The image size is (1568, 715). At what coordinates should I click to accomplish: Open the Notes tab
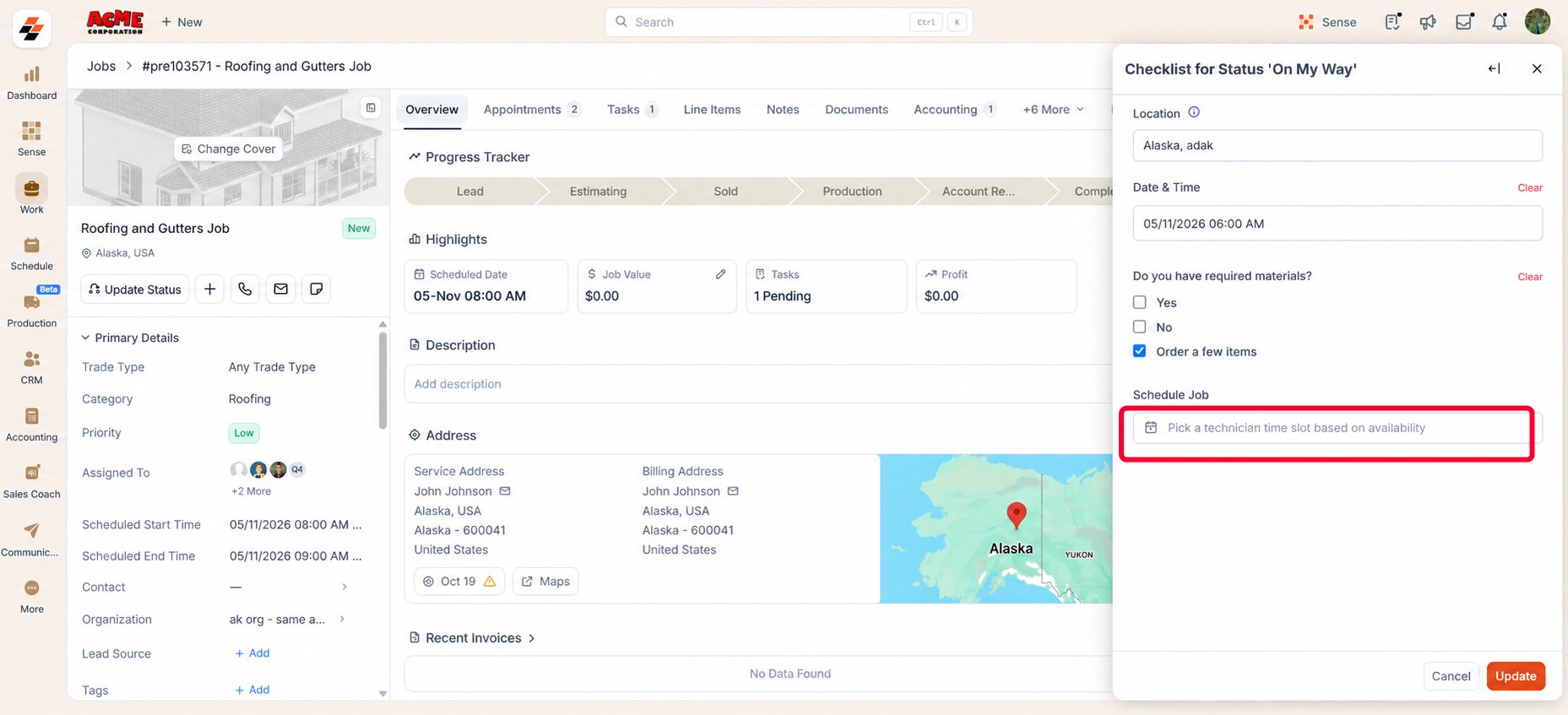click(783, 110)
